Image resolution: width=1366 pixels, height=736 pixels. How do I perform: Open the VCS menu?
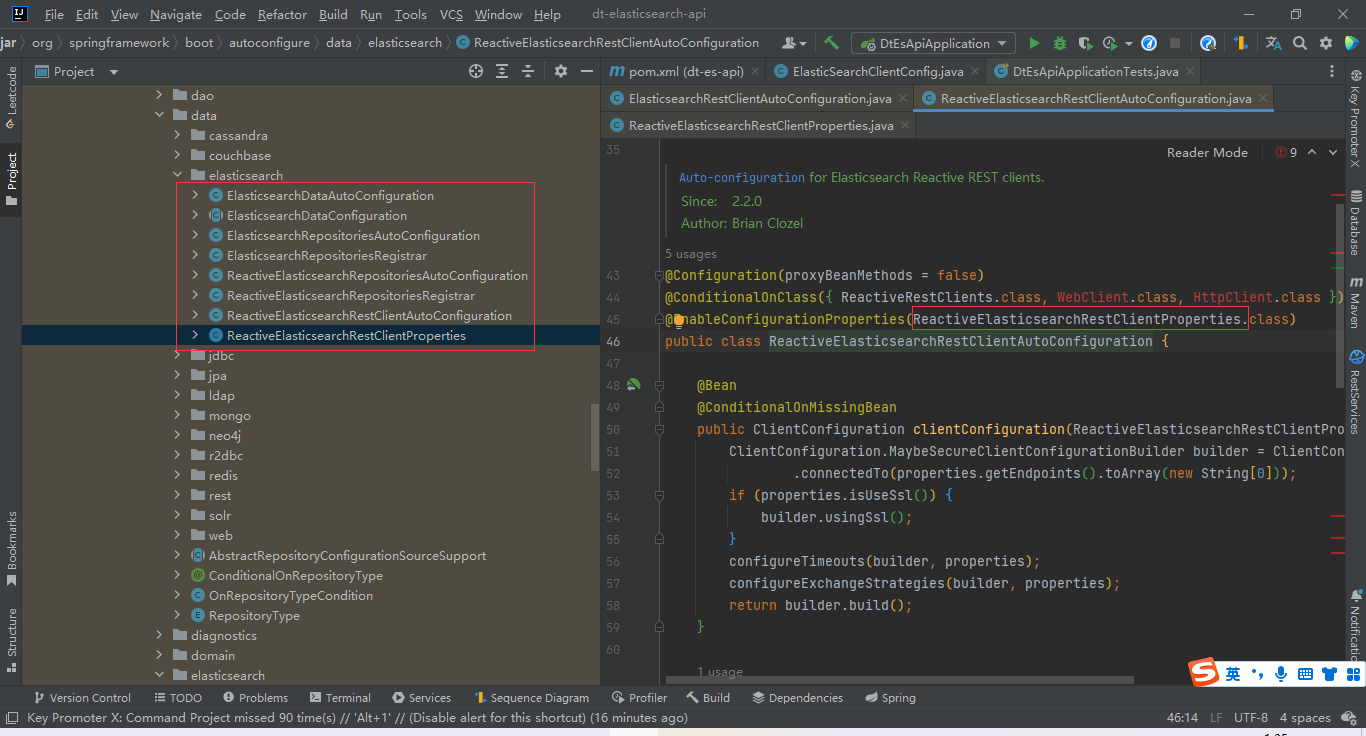tap(451, 14)
